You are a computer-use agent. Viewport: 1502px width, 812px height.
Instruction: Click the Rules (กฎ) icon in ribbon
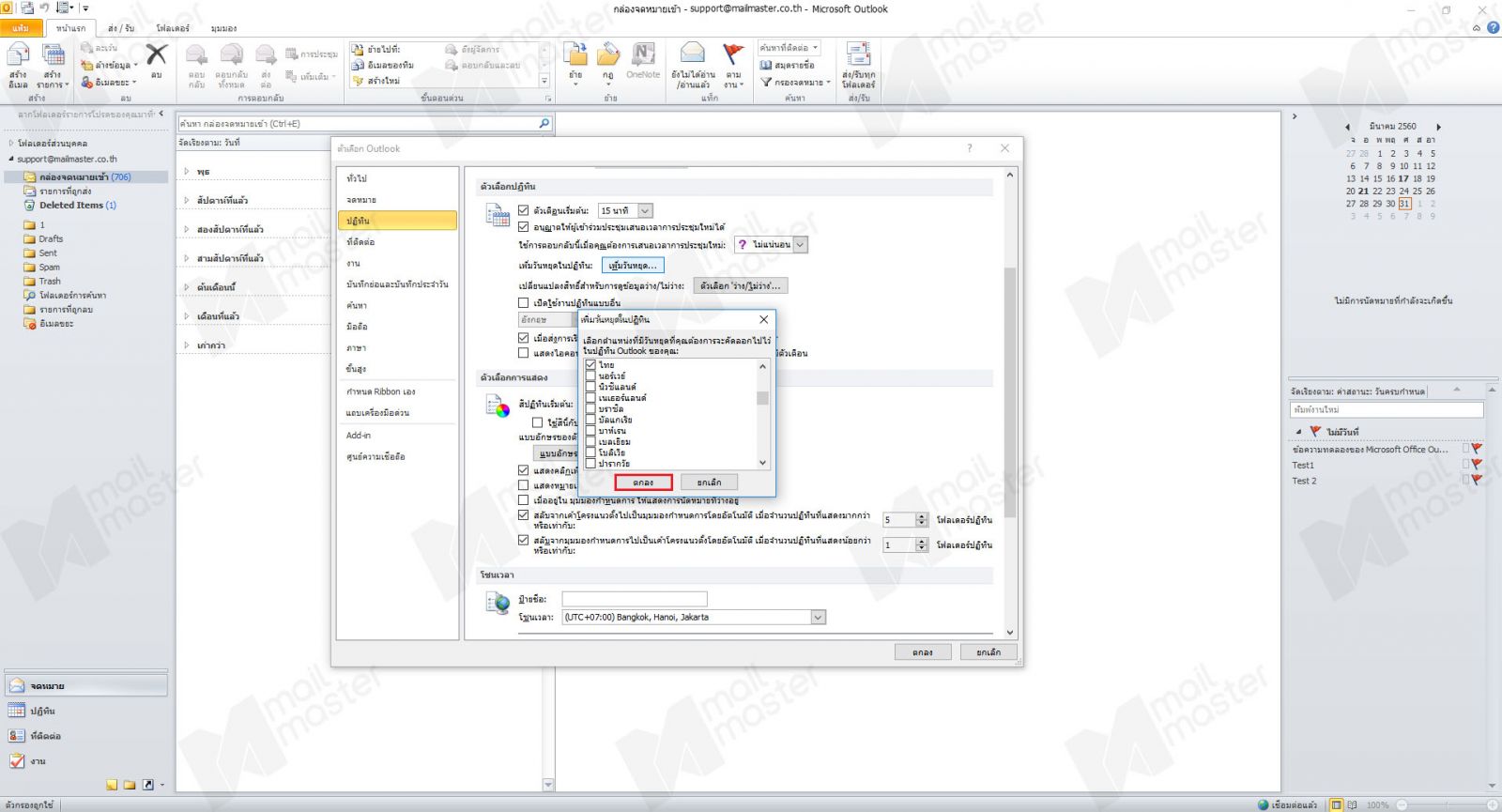[x=608, y=54]
